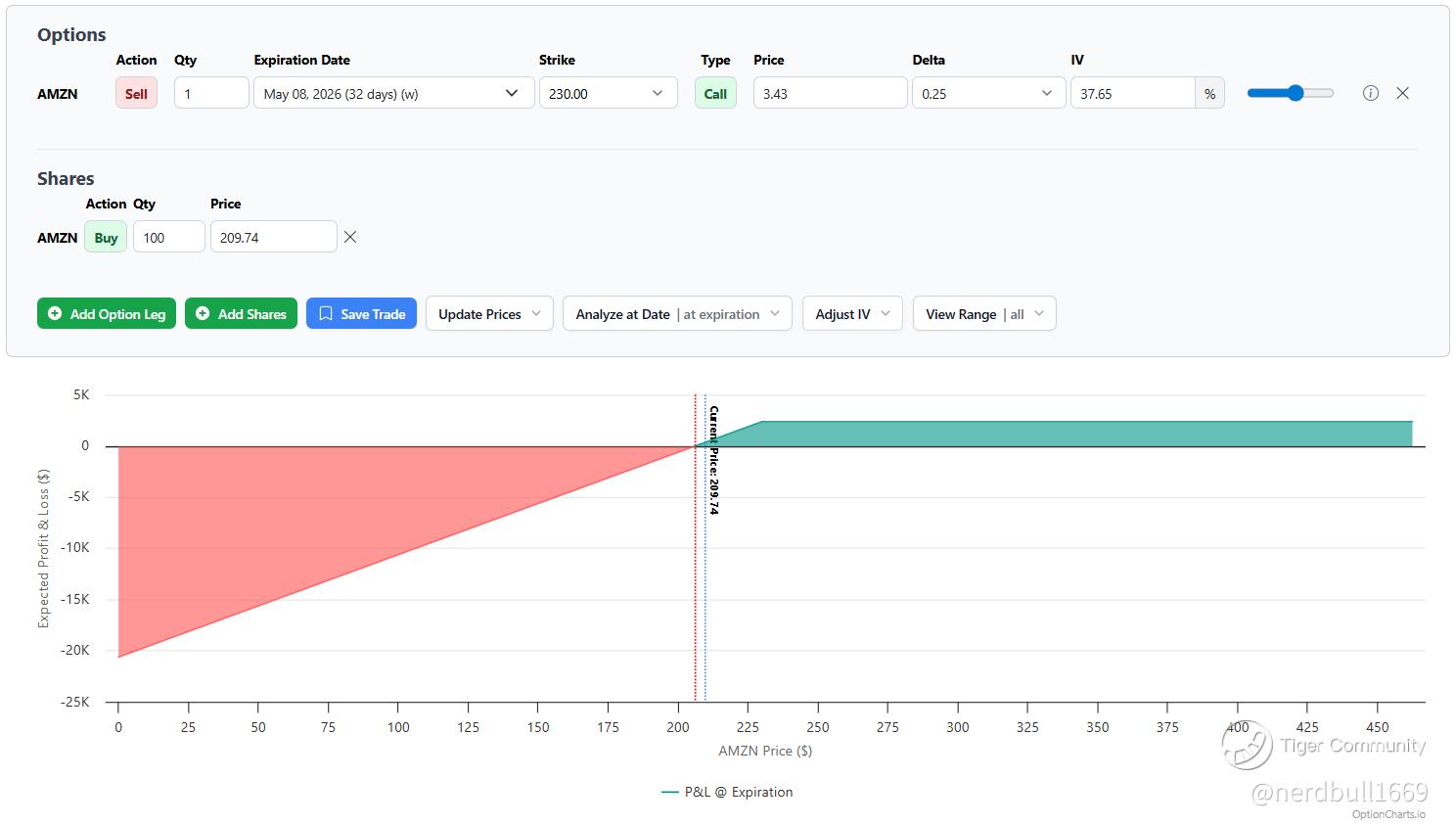This screenshot has width=1456, height=825.
Task: Click the shares Price field showing 209.74
Action: (273, 237)
